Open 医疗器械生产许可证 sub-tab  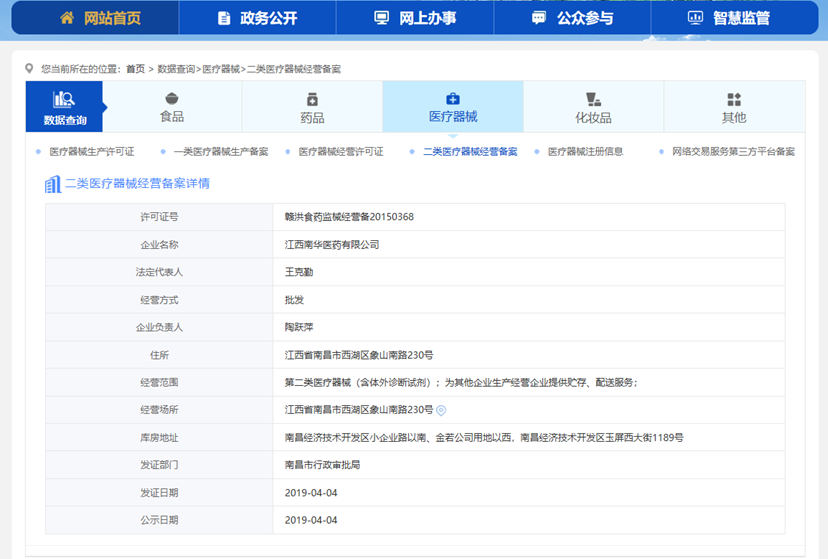click(91, 152)
